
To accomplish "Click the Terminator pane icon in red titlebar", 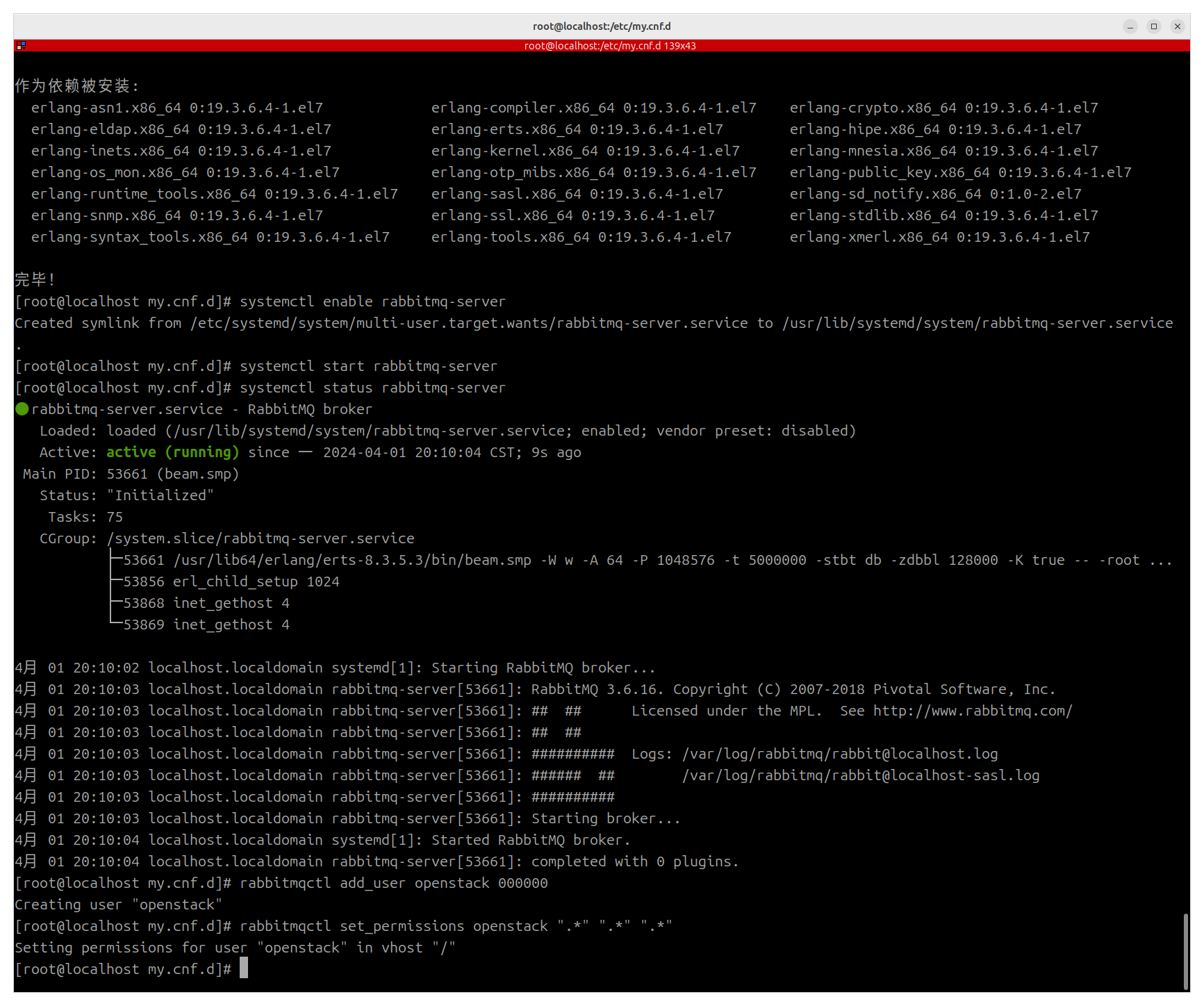I will 21,45.
